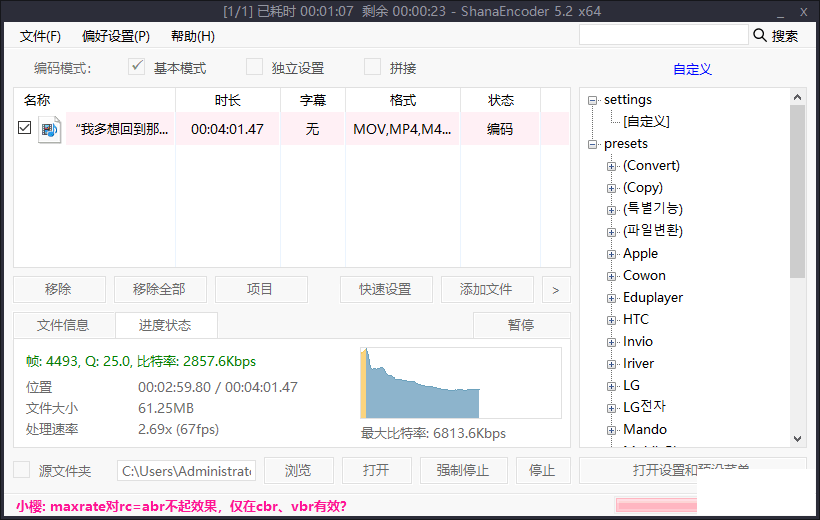Click the 移除 button
This screenshot has height=520, width=820.
tap(59, 289)
